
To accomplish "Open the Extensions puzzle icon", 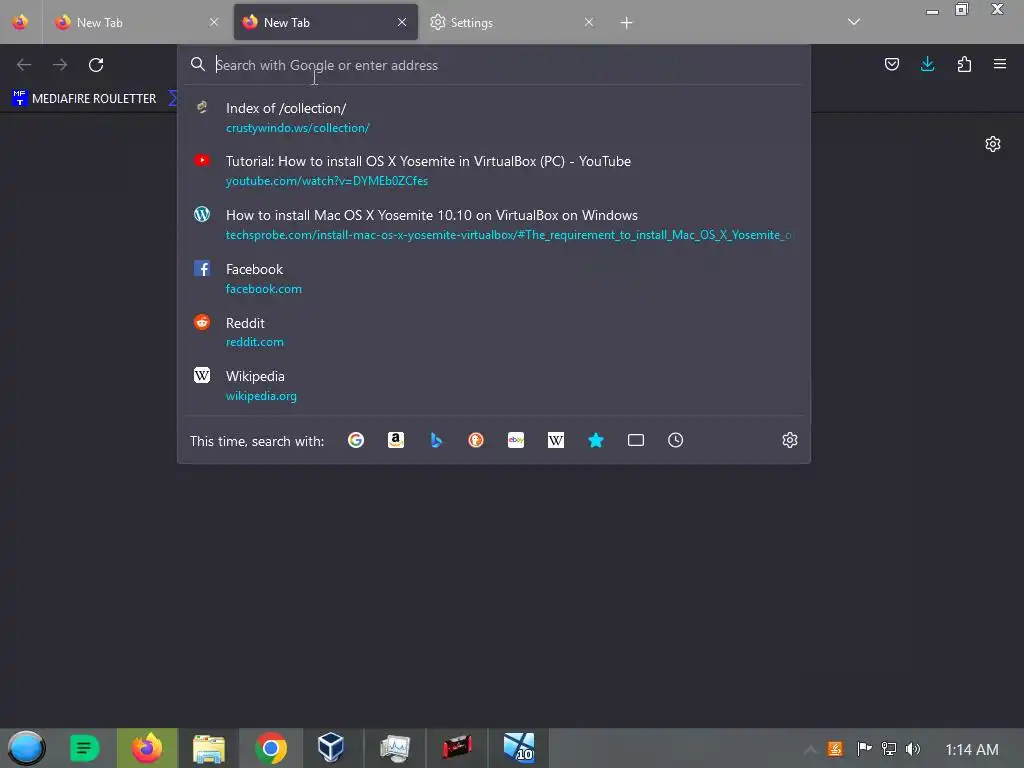I will click(x=964, y=64).
